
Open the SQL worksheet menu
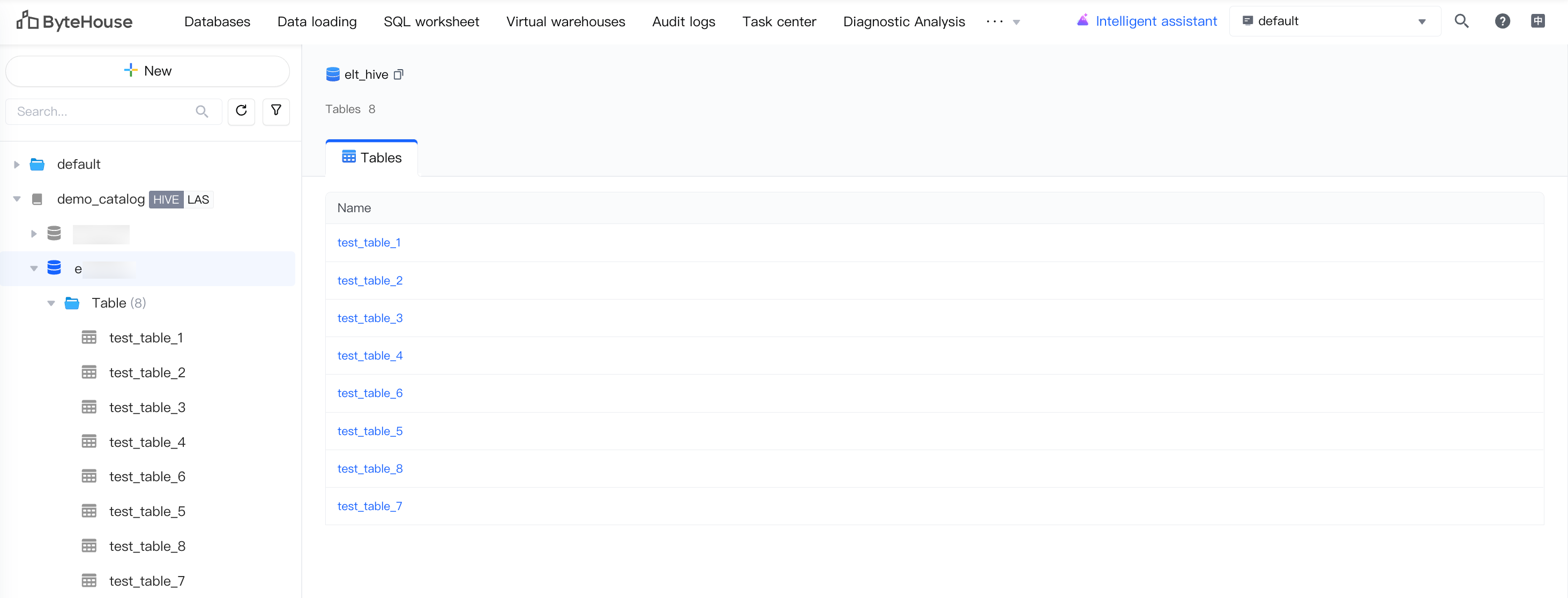(431, 21)
